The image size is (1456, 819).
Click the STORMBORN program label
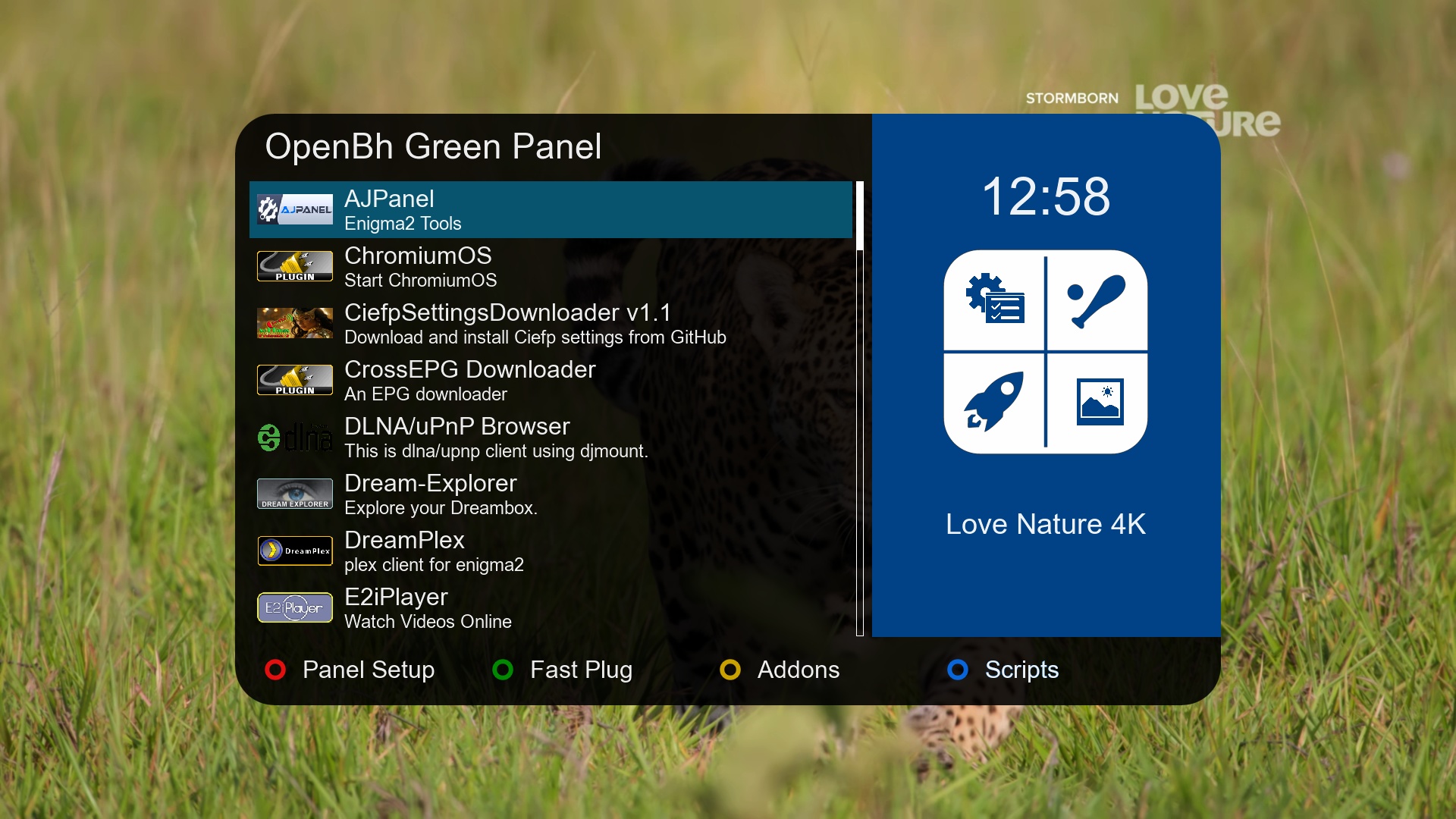(1072, 99)
